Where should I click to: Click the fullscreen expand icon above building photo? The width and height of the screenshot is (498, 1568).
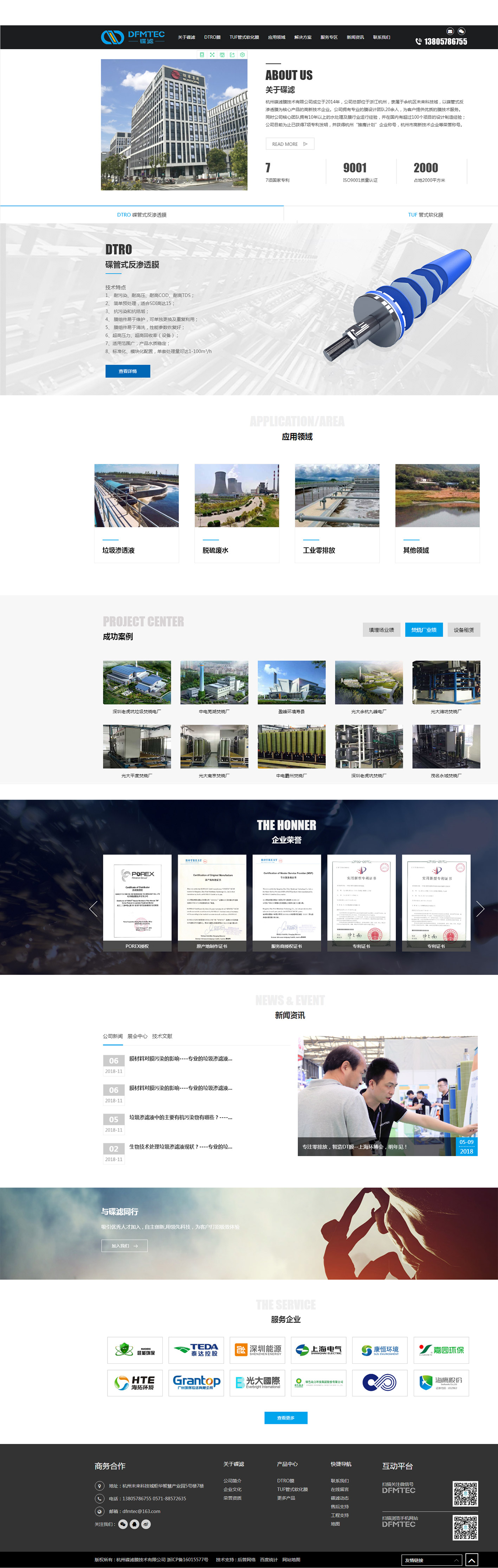coord(212,55)
